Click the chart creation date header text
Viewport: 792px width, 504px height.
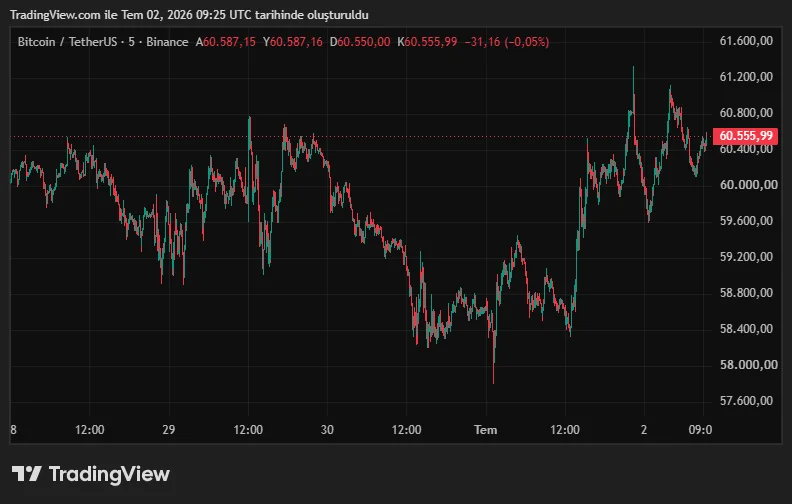coord(189,15)
